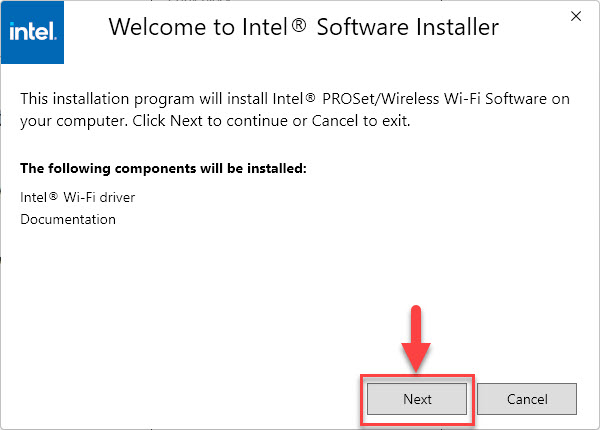Click the blue Intel logo
600x430 pixels.
32,32
